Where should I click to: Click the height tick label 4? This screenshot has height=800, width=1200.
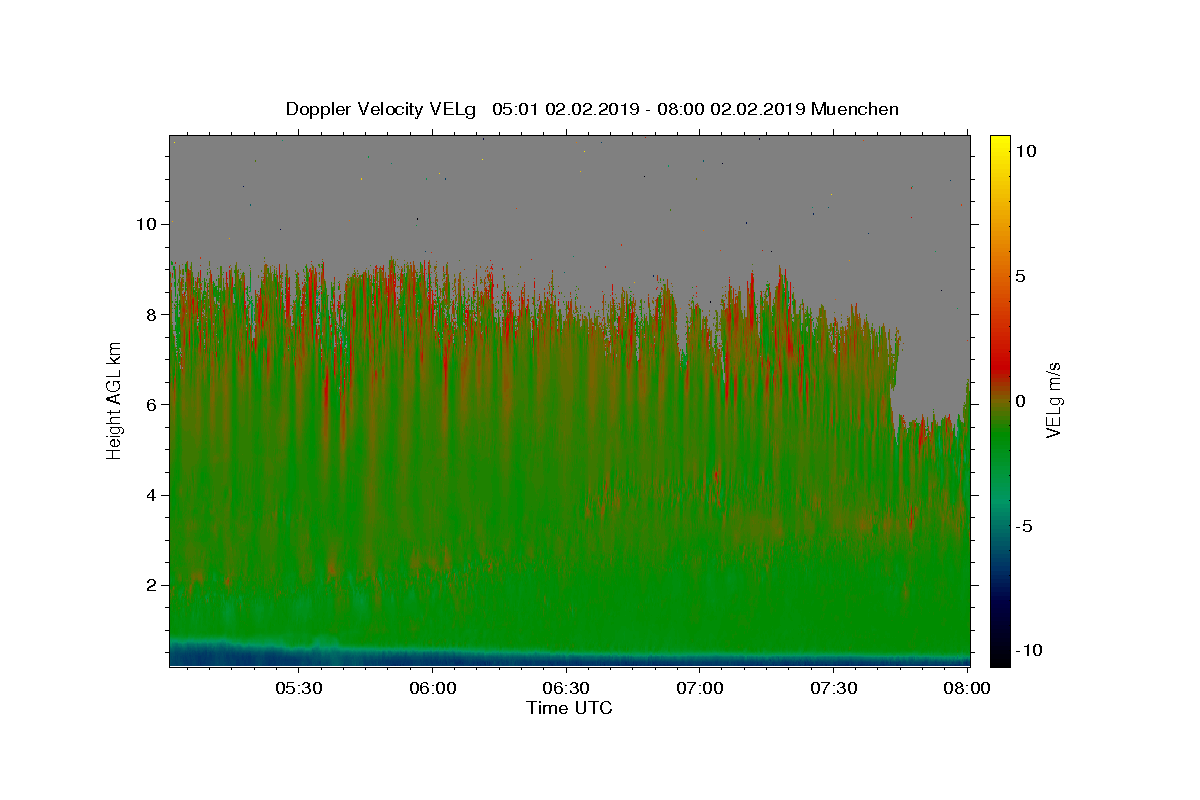pos(152,495)
